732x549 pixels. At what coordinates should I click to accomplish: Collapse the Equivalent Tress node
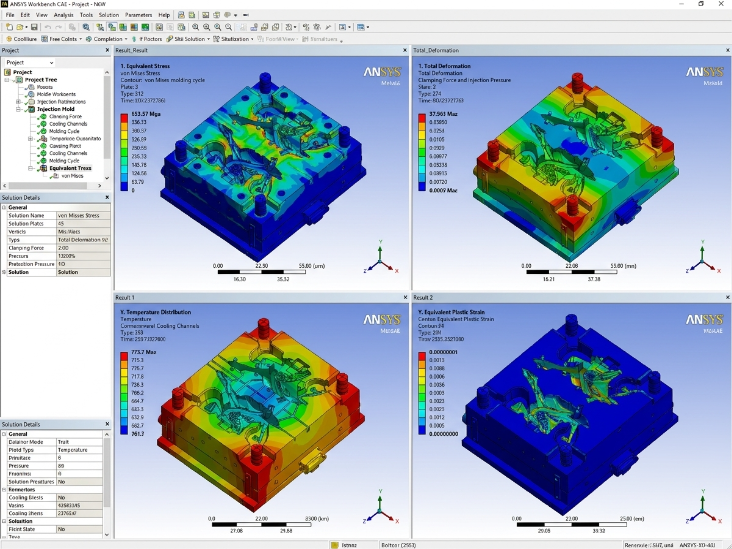[31, 168]
